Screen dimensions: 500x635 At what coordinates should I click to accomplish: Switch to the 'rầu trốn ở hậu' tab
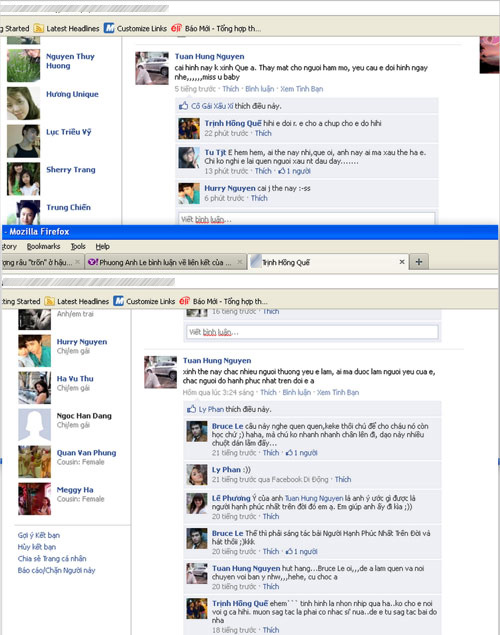[42, 262]
